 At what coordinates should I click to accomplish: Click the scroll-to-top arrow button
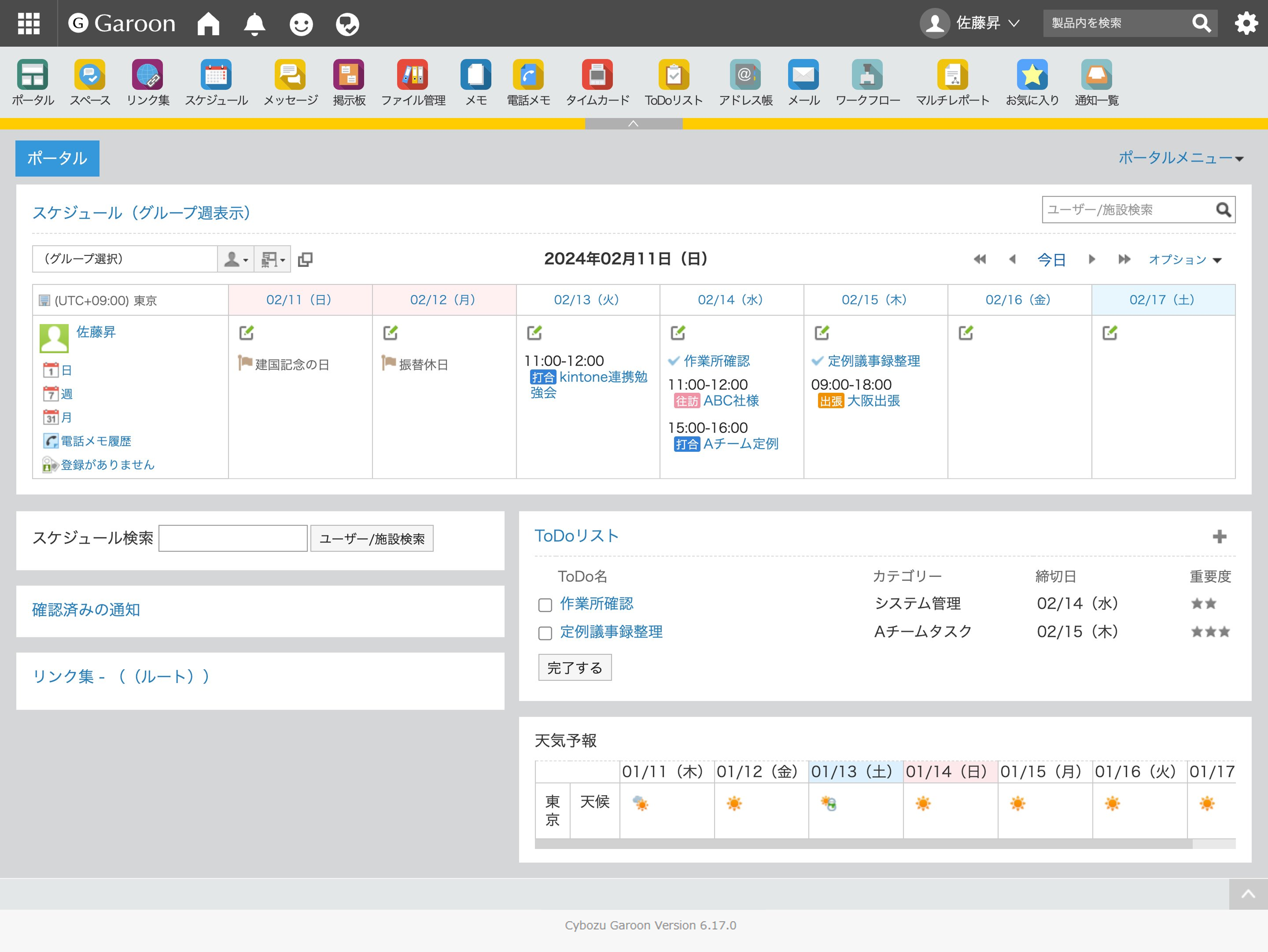(x=1248, y=894)
